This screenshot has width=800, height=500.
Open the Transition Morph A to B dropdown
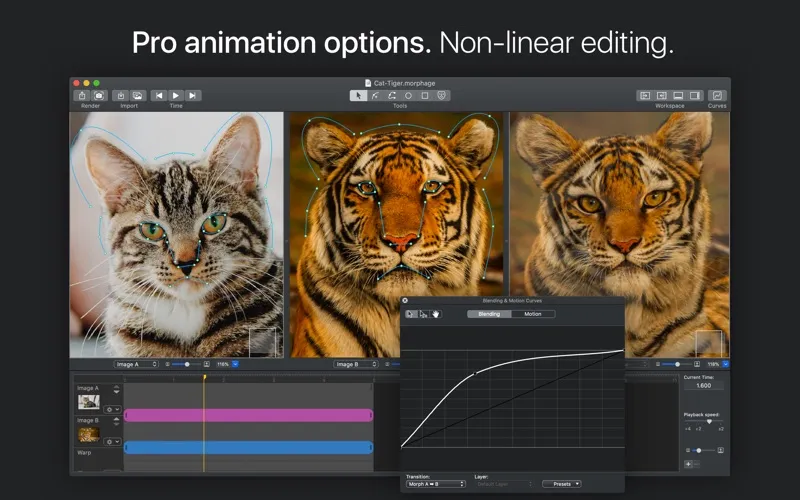[x=436, y=484]
